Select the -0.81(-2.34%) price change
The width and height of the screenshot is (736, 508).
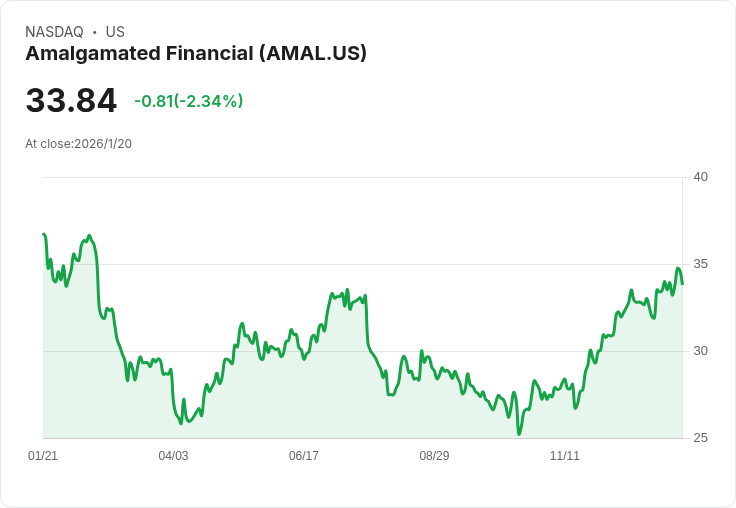pos(189,101)
